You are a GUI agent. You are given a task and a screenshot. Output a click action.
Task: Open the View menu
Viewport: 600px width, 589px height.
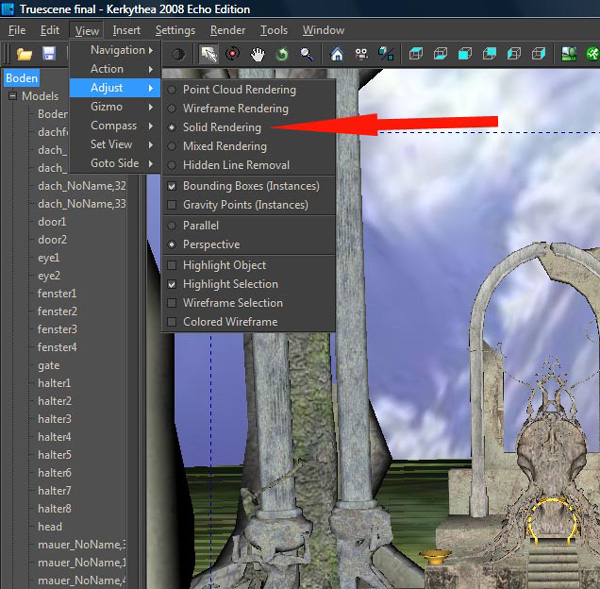pyautogui.click(x=86, y=31)
